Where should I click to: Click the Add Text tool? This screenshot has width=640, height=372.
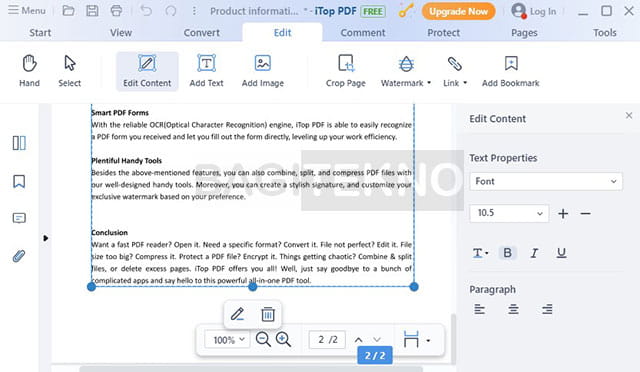(x=207, y=71)
